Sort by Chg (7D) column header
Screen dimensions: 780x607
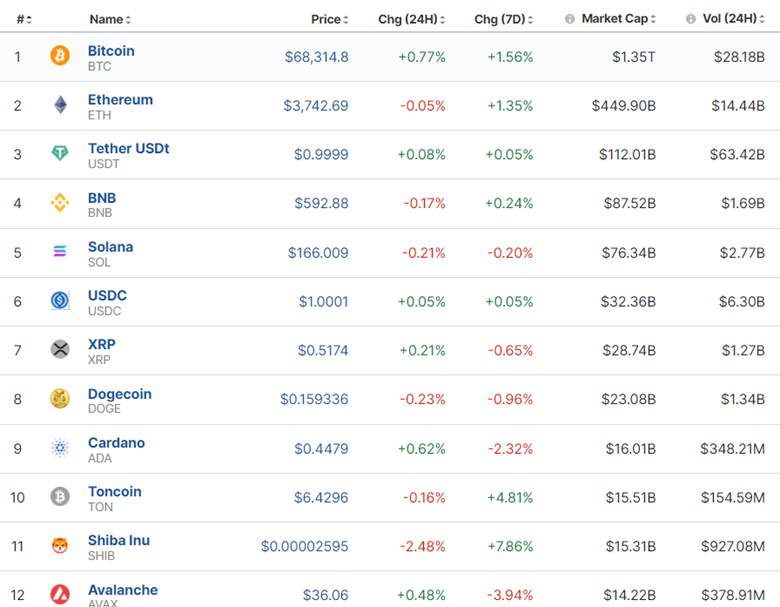[x=503, y=19]
